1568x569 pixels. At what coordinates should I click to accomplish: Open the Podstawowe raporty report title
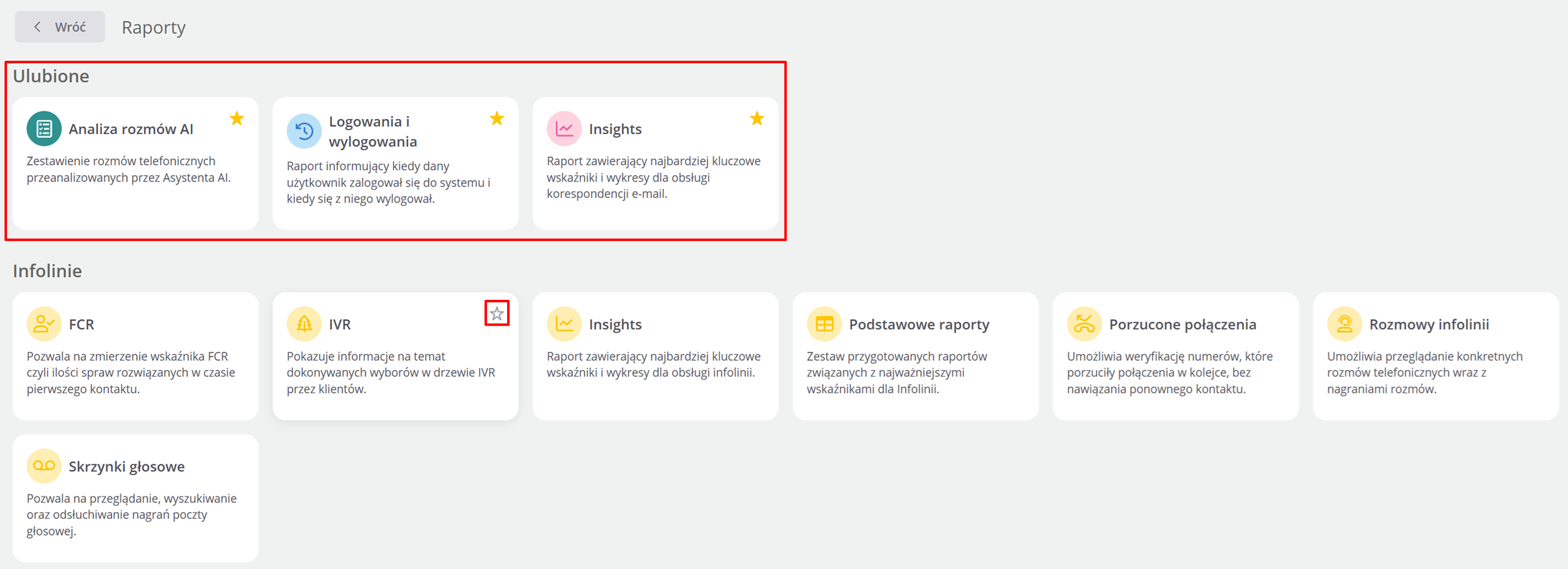(919, 324)
